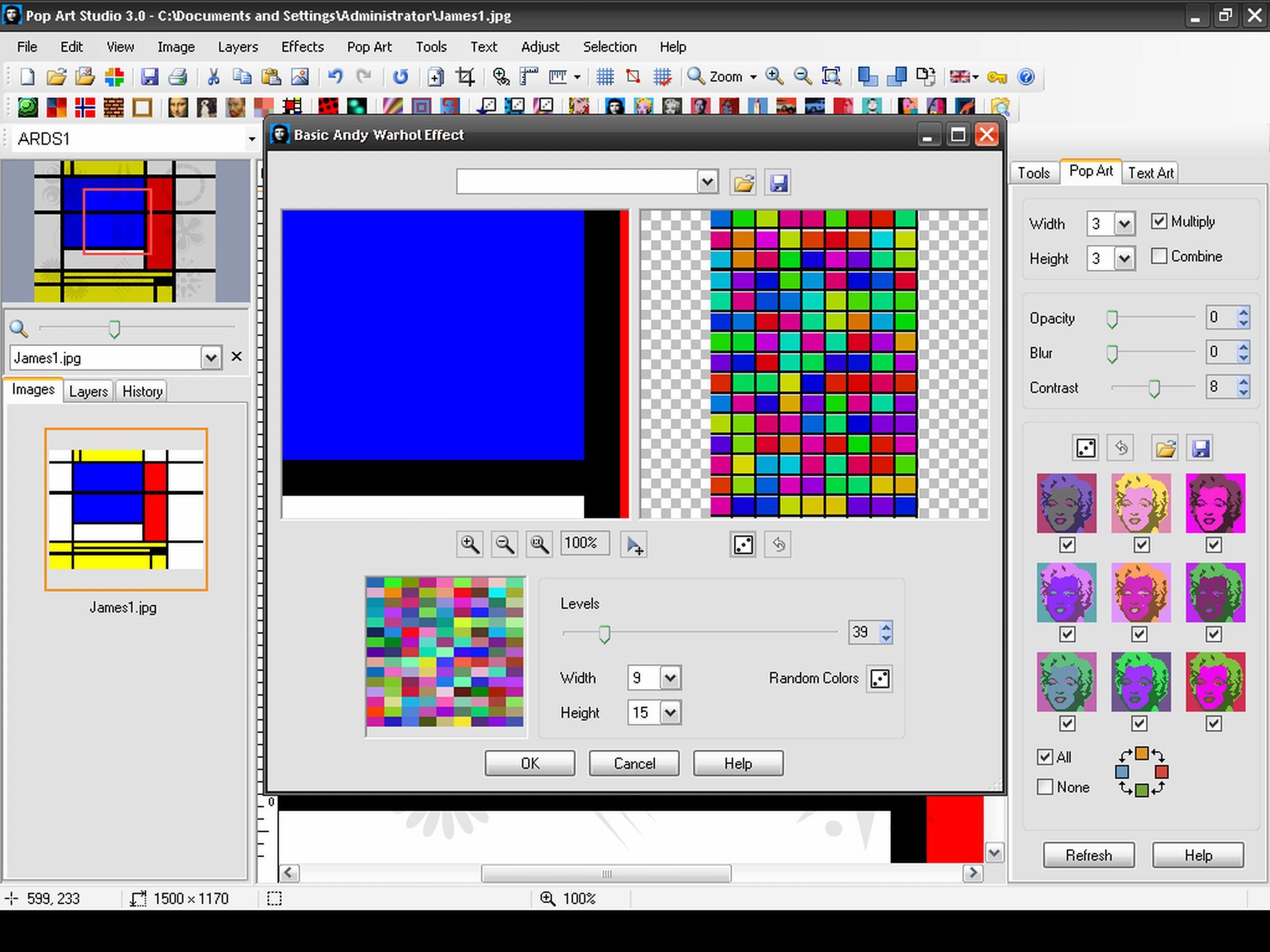Switch to the Text Art tab
The image size is (1270, 952).
pyautogui.click(x=1150, y=172)
